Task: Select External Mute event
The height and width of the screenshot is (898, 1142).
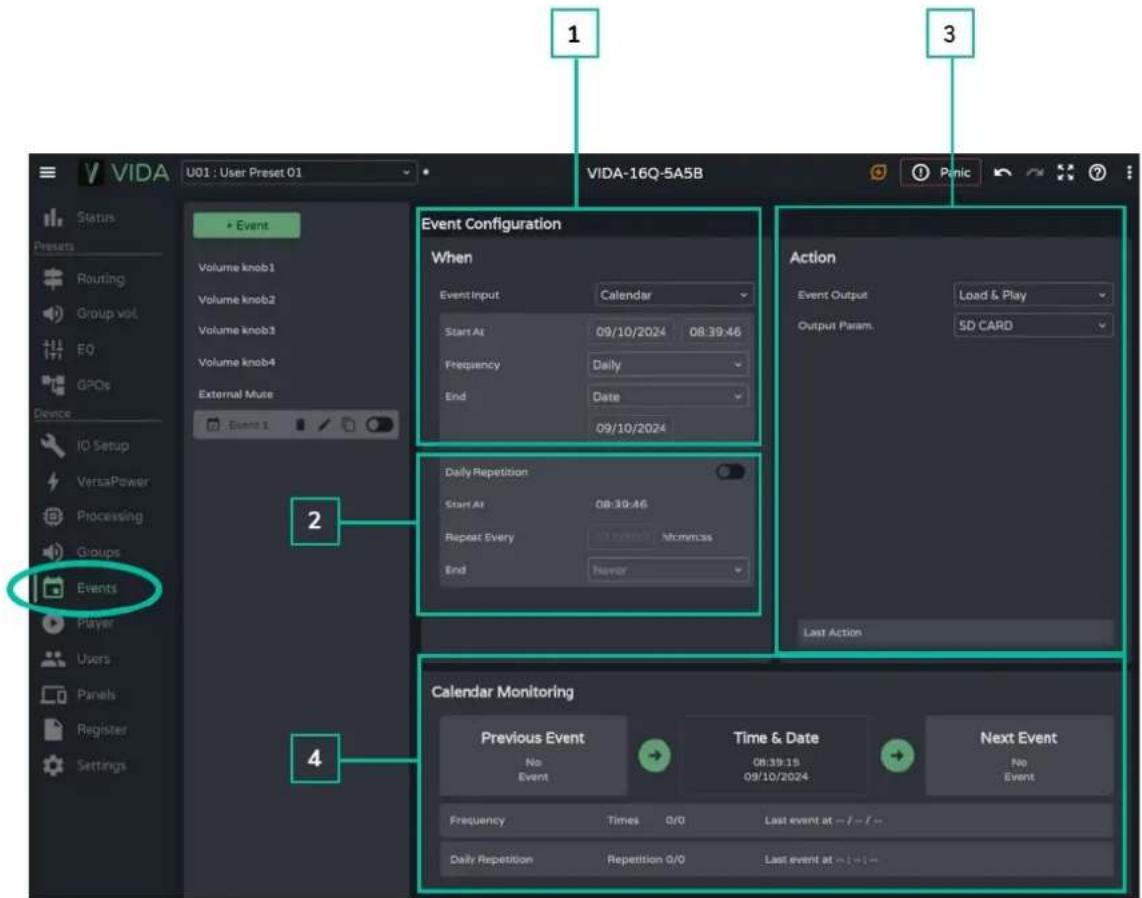Action: coord(235,394)
